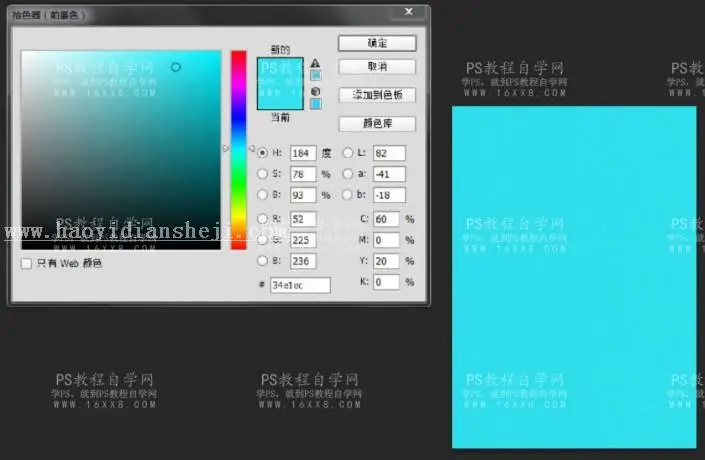Select the B brightness radio button
The height and width of the screenshot is (460, 705).
pyautogui.click(x=262, y=195)
